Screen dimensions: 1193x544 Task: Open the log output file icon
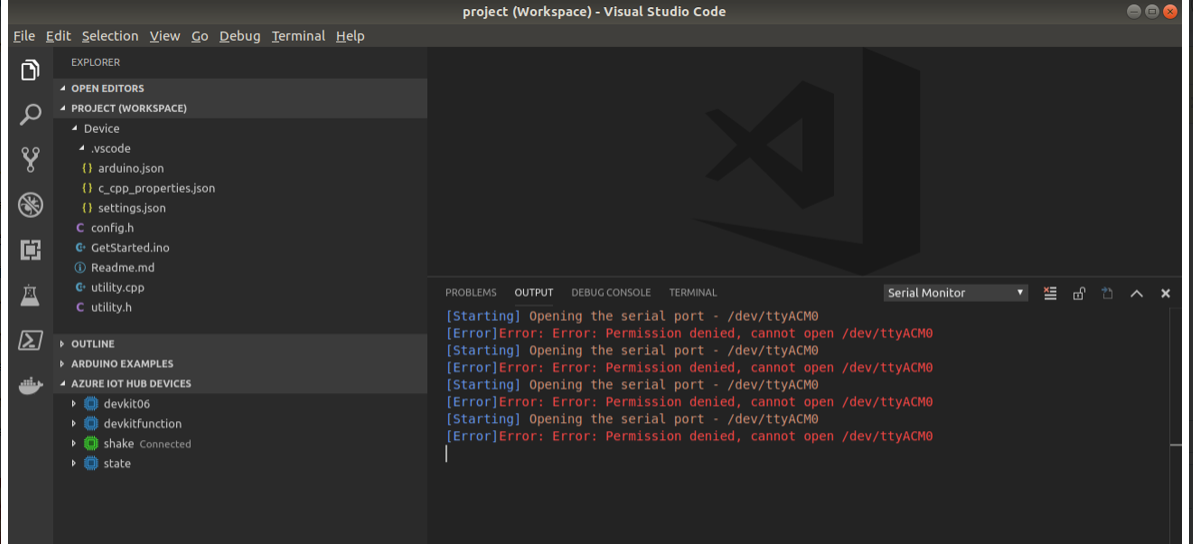1108,293
